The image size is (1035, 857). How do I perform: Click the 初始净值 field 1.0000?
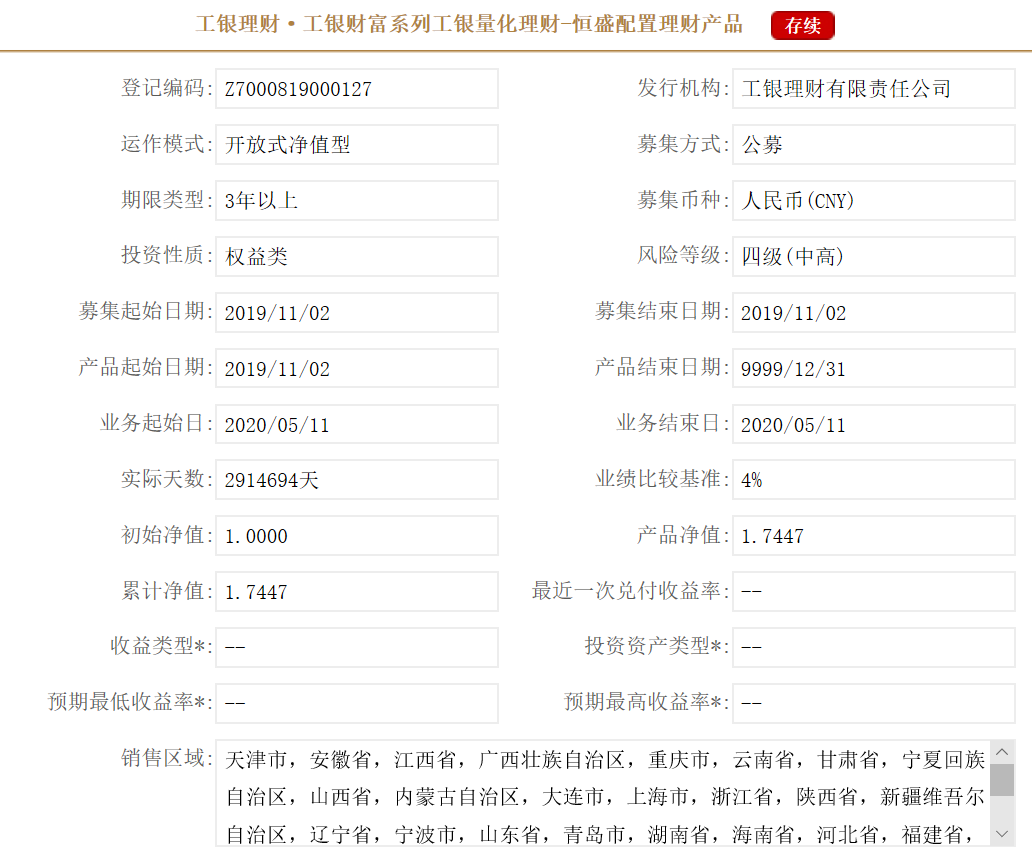(356, 535)
